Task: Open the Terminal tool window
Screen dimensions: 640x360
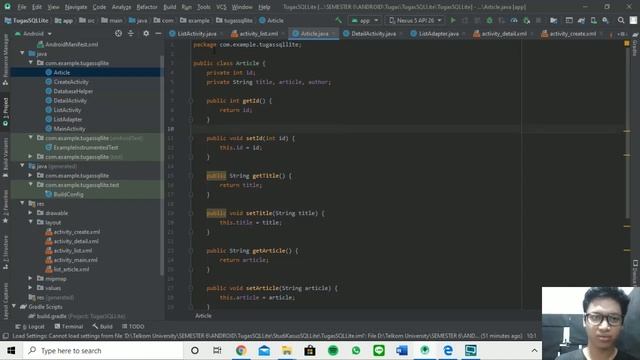Action: 69,327
